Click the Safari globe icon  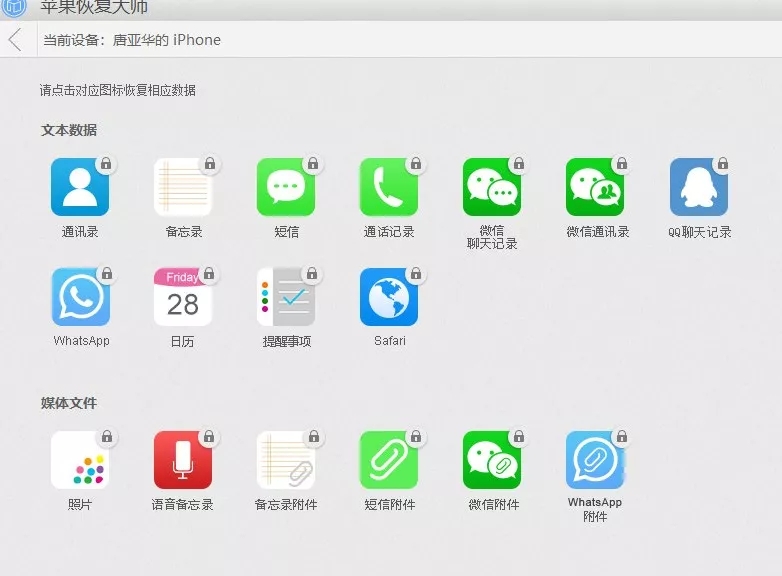[x=389, y=297]
